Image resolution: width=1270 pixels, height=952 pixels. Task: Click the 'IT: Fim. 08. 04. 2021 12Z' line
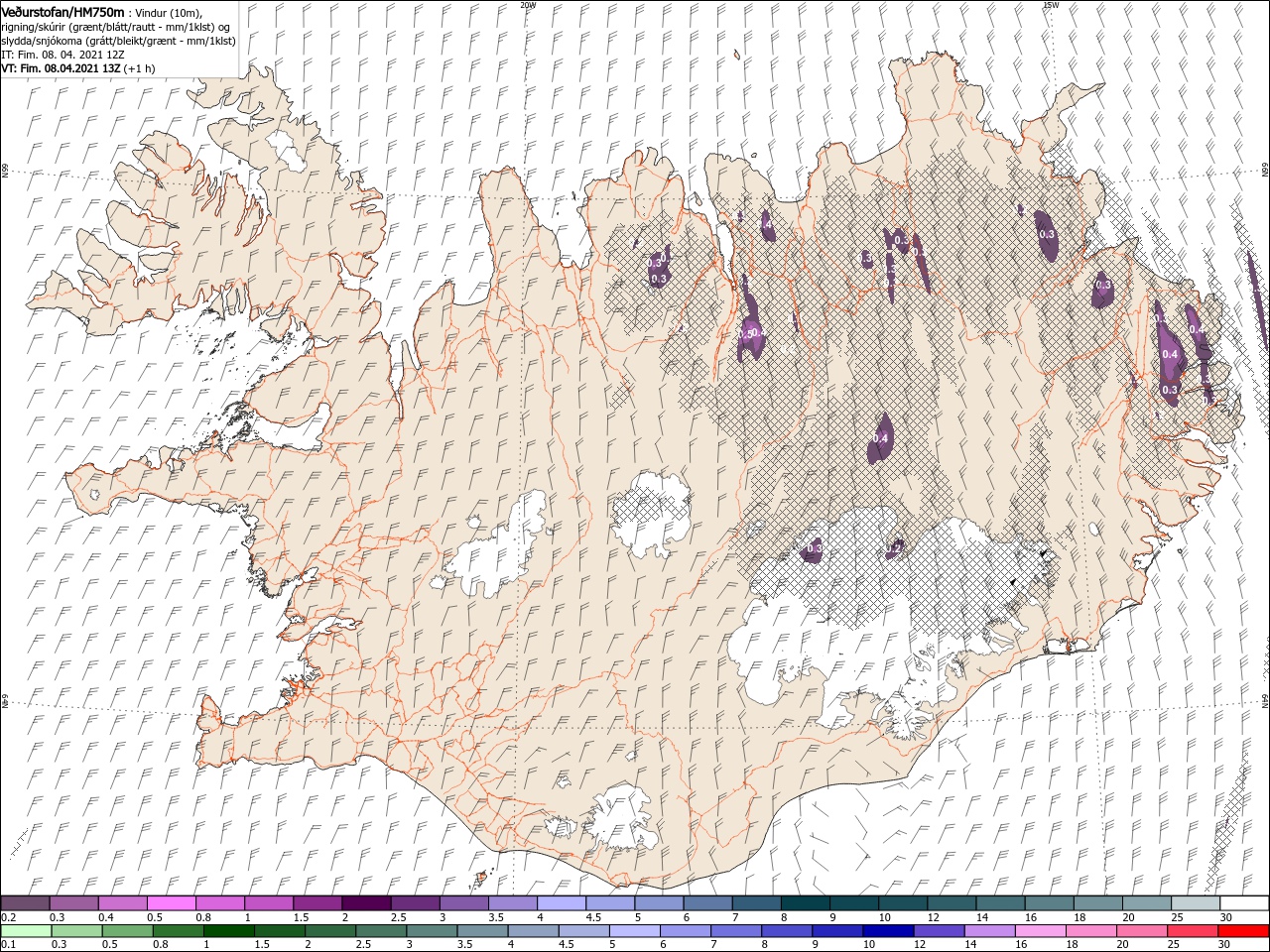click(63, 55)
